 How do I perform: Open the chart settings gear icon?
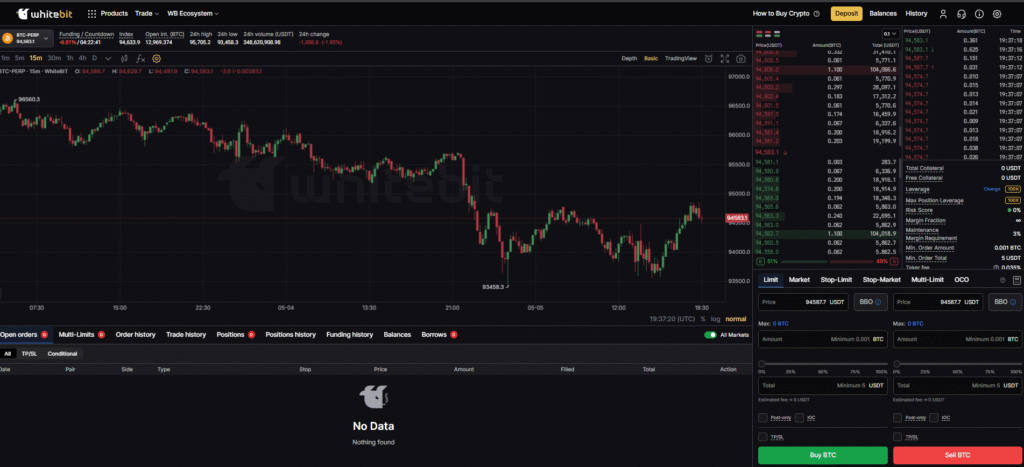(157, 58)
